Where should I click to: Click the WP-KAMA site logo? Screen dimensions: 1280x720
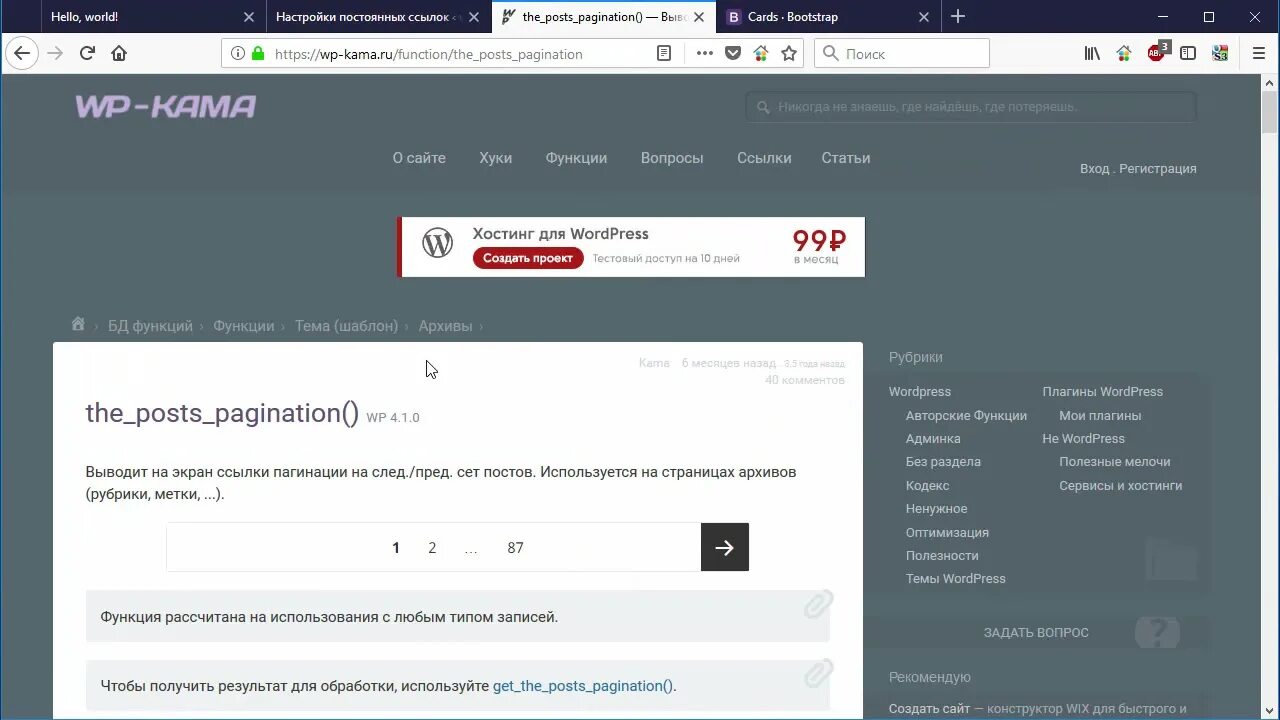pyautogui.click(x=166, y=106)
